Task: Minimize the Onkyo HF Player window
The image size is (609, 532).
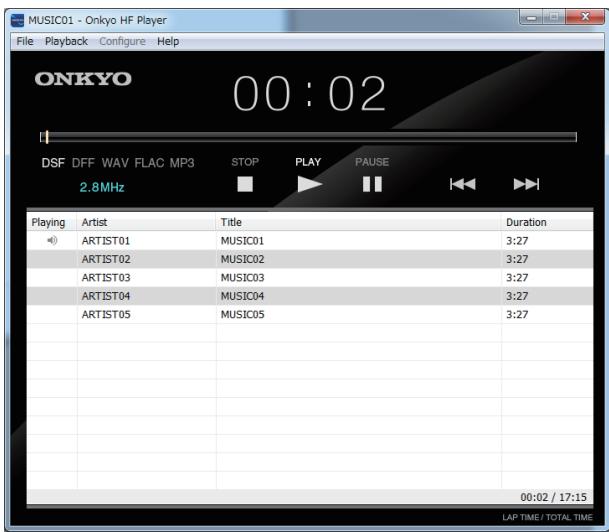Action: click(532, 17)
